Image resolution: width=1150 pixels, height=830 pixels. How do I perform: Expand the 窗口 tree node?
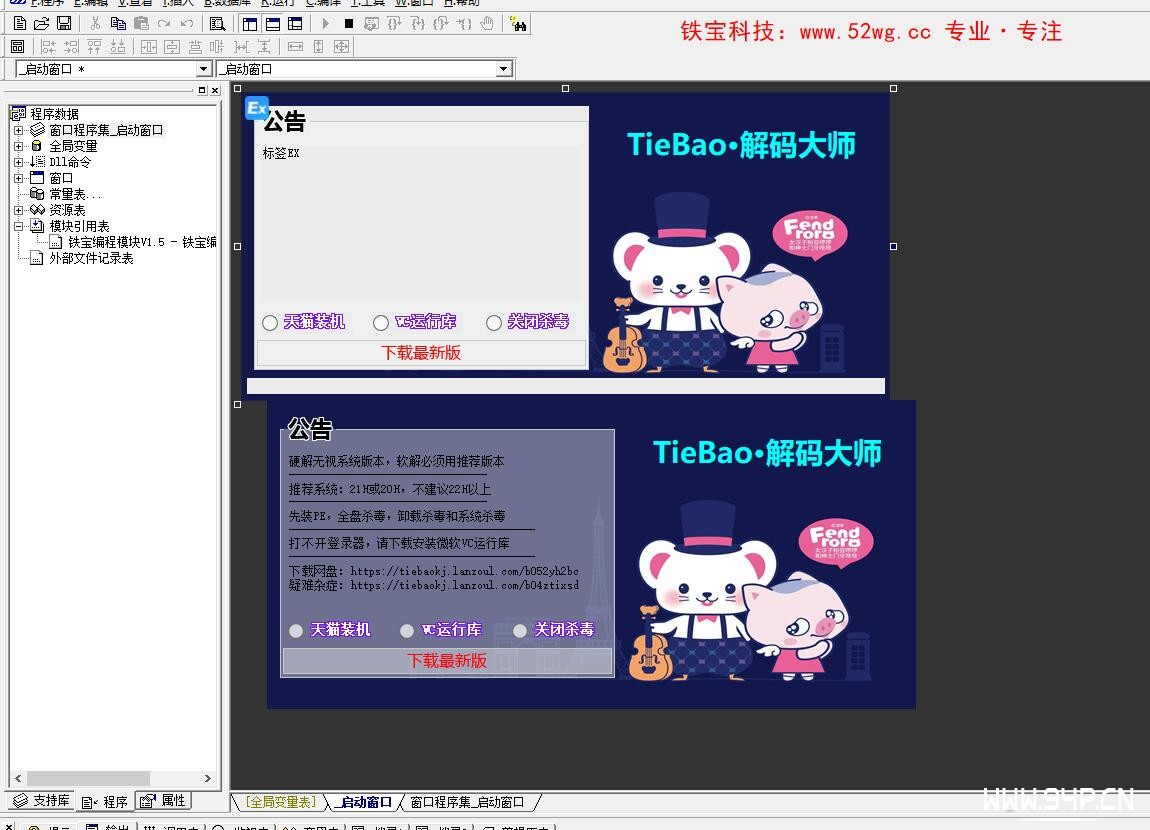pos(18,178)
